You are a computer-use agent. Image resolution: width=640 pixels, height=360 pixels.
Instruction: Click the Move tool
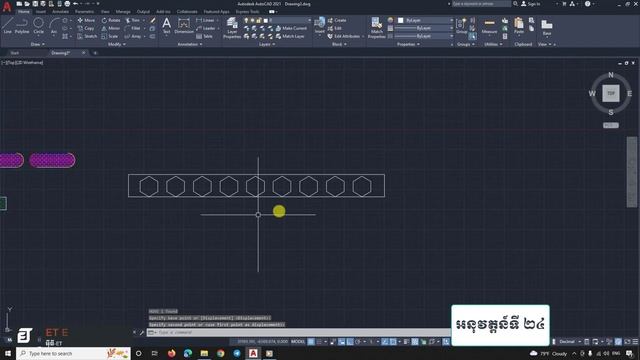[86, 20]
